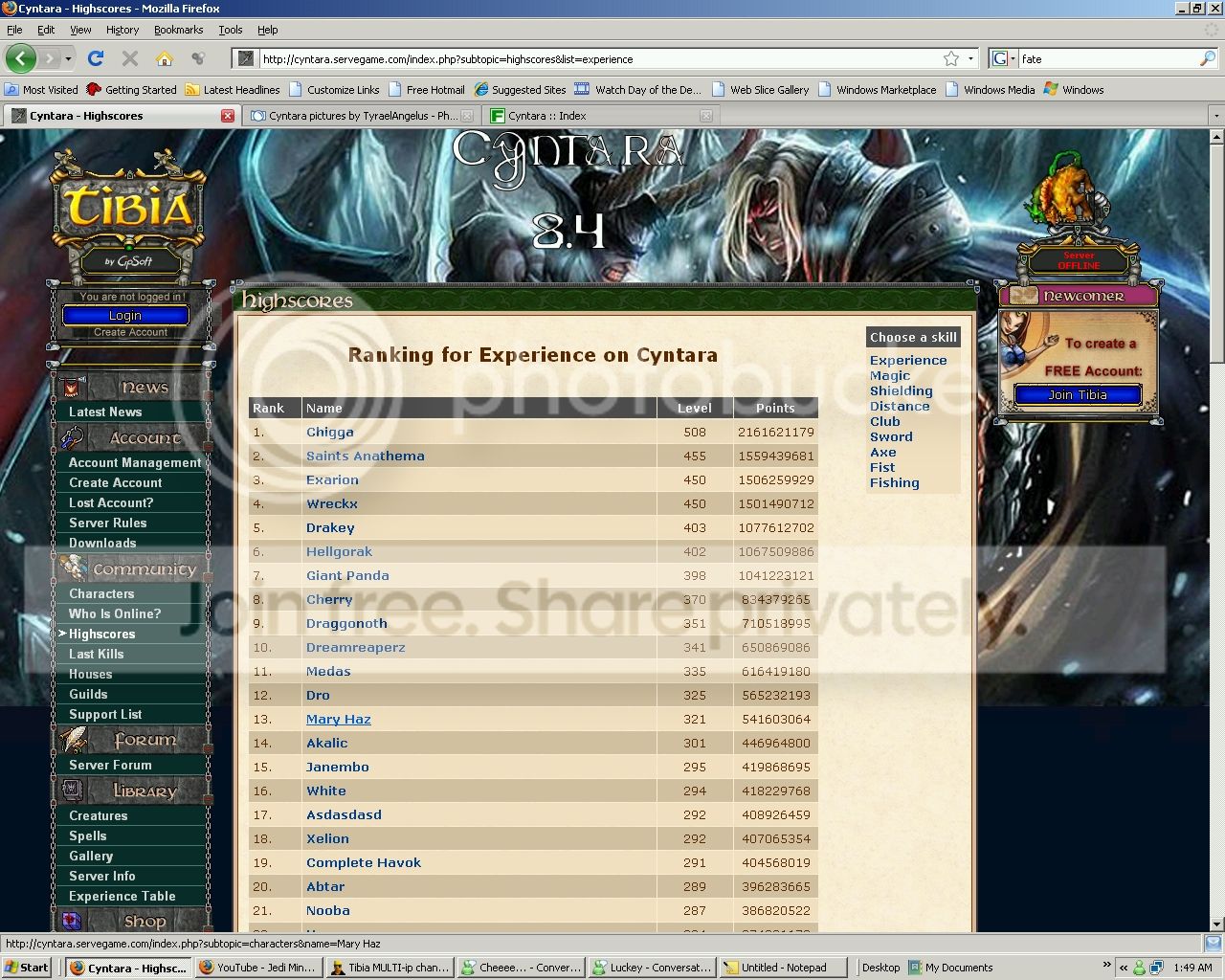
Task: Open the Forum section header
Action: tap(132, 740)
